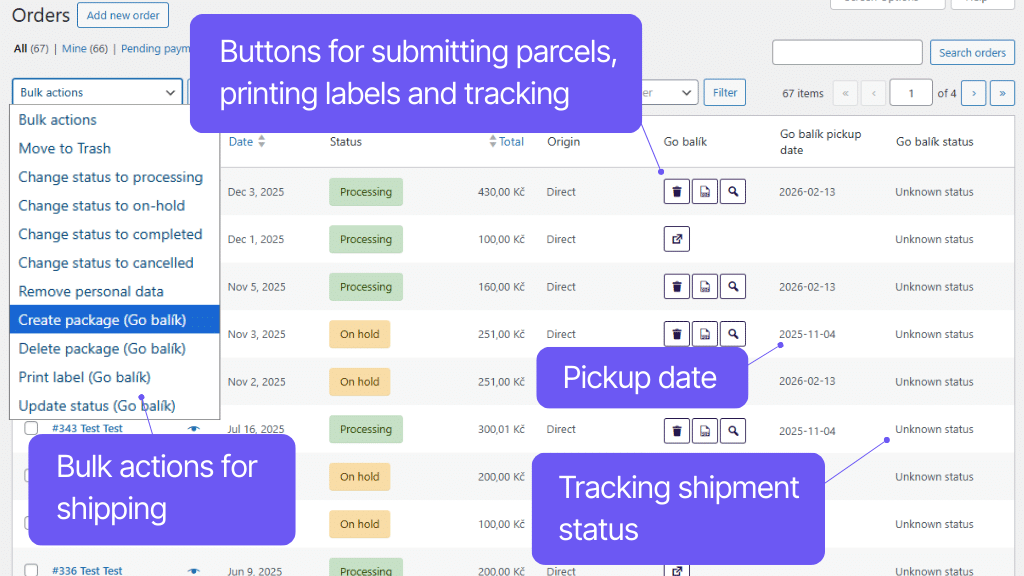Click On hold status badge in Nov 3, 2025 row
Viewport: 1024px width, 576px height.
click(359, 334)
